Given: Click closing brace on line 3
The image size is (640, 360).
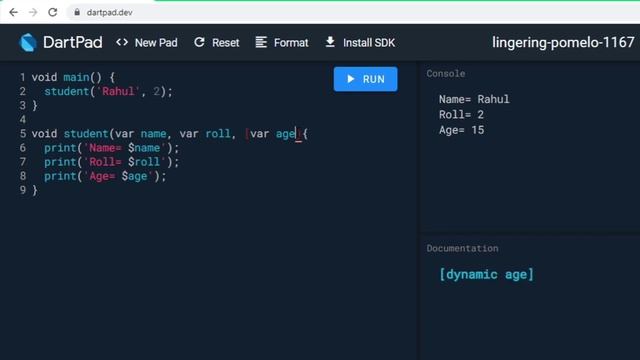Looking at the screenshot, I should pos(35,105).
